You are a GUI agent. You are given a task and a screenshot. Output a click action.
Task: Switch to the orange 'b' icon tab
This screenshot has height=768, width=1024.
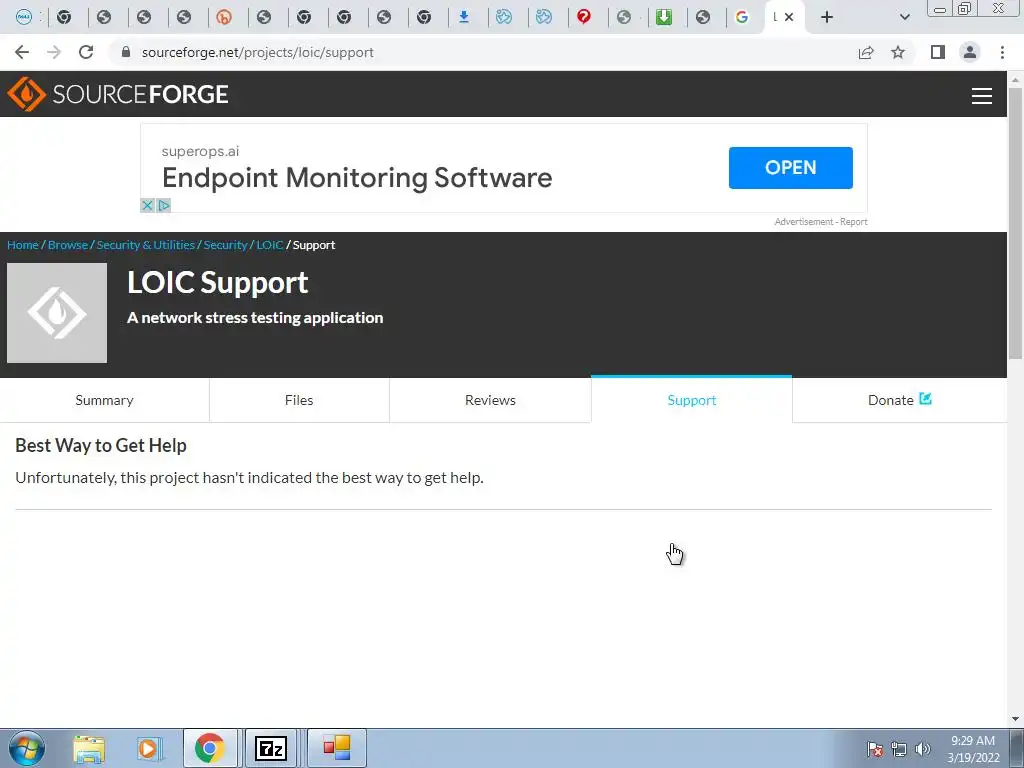(224, 17)
